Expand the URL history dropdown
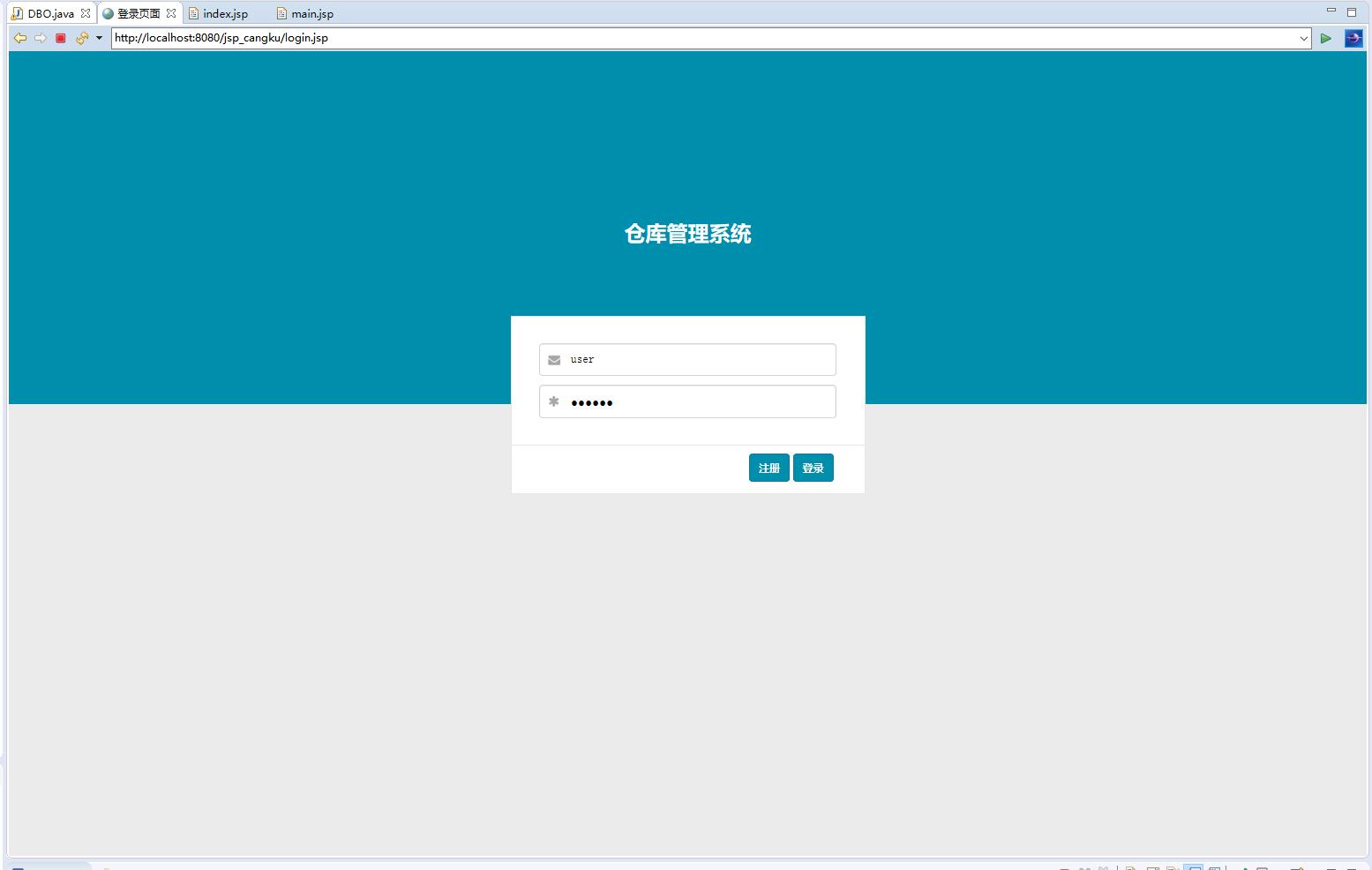 pos(1304,38)
